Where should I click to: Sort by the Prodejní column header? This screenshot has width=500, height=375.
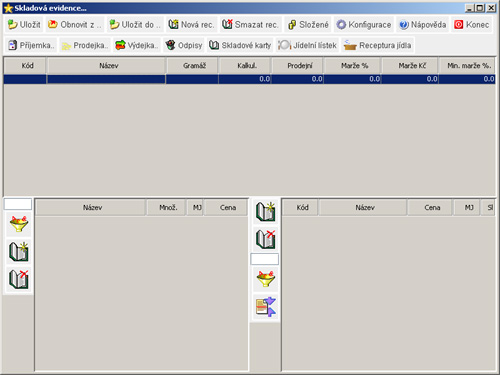coord(300,66)
